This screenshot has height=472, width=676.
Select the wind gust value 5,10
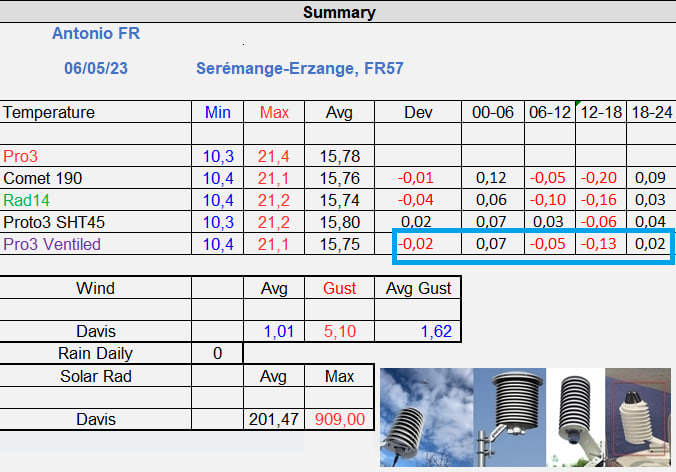(338, 331)
